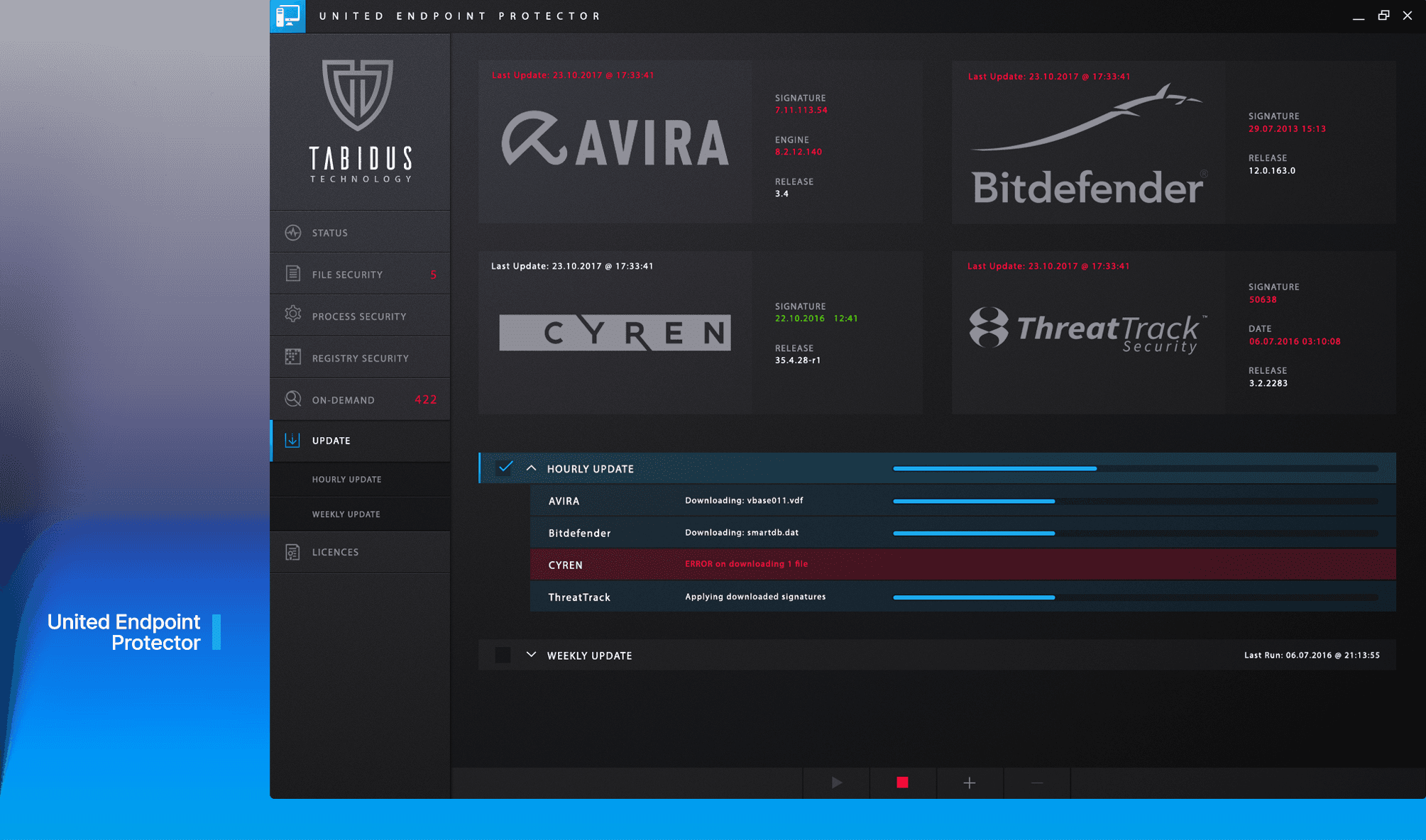Open the Hourly Update submenu item

(x=347, y=480)
